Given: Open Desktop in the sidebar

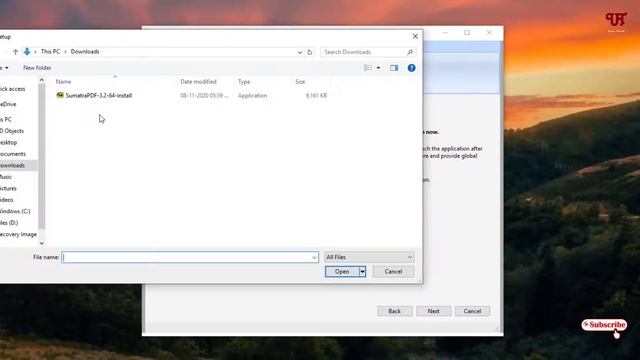Looking at the screenshot, I should tap(9, 142).
